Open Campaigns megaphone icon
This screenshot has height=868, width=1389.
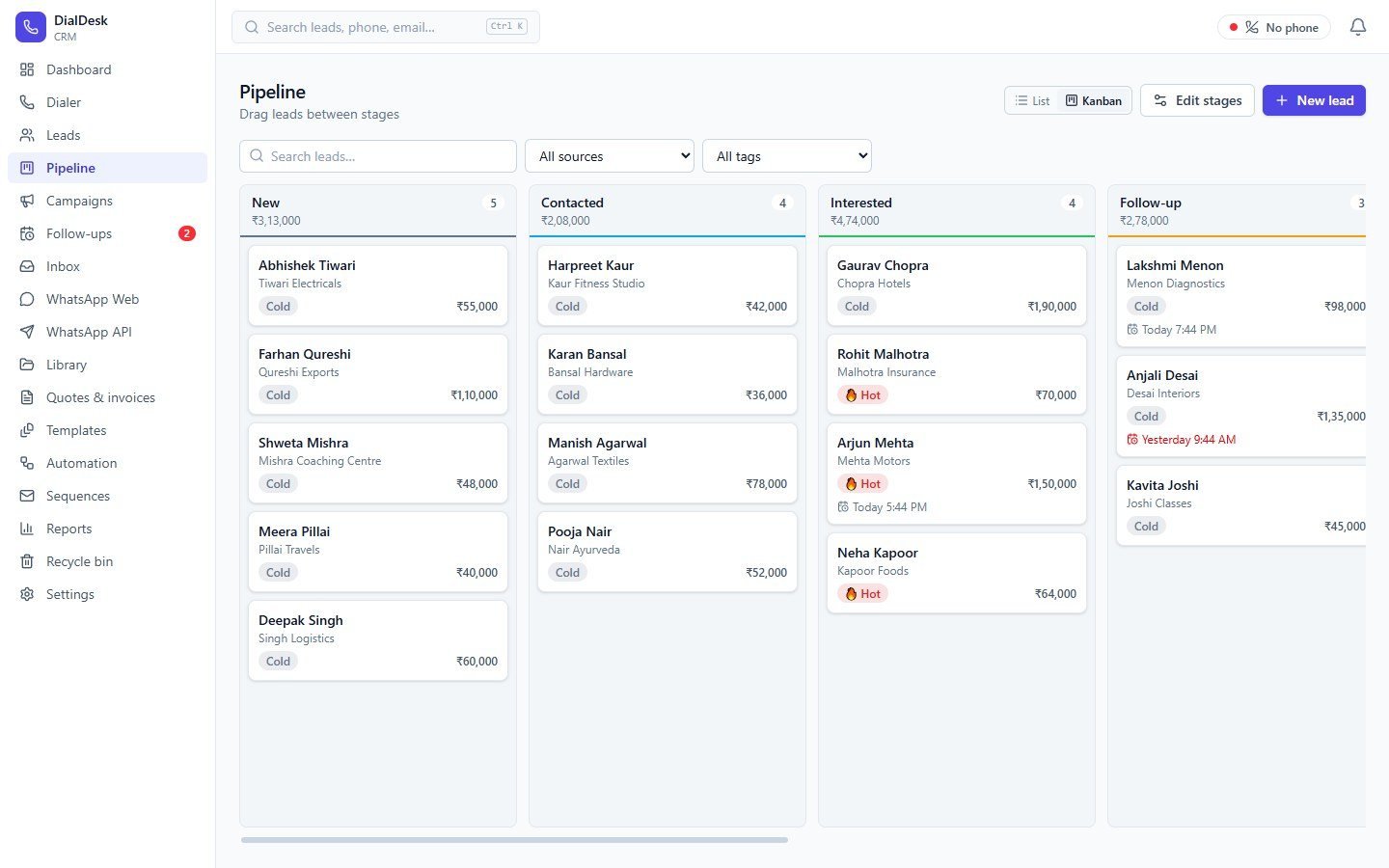pos(27,201)
